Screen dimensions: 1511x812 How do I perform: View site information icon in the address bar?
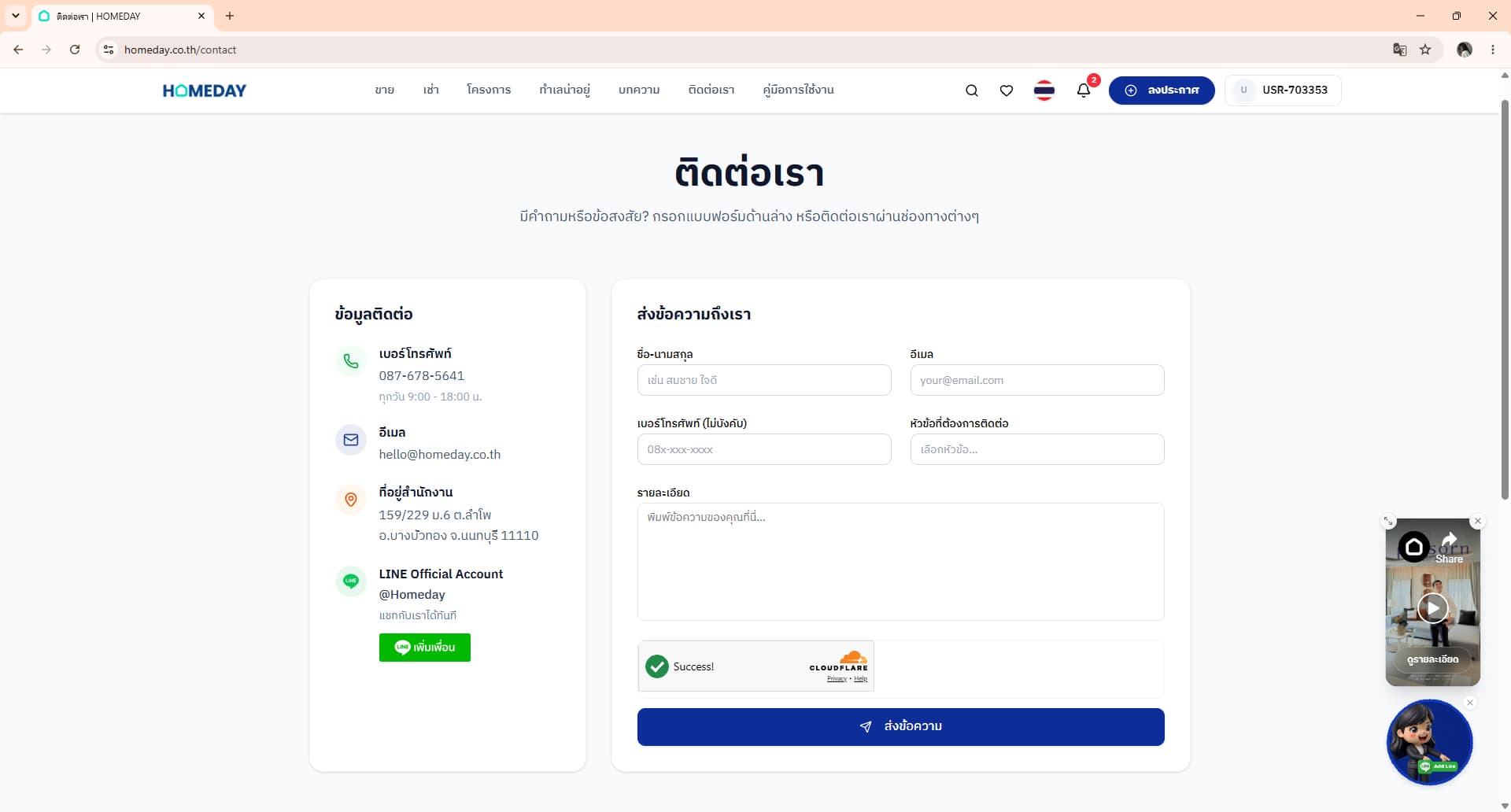(109, 50)
